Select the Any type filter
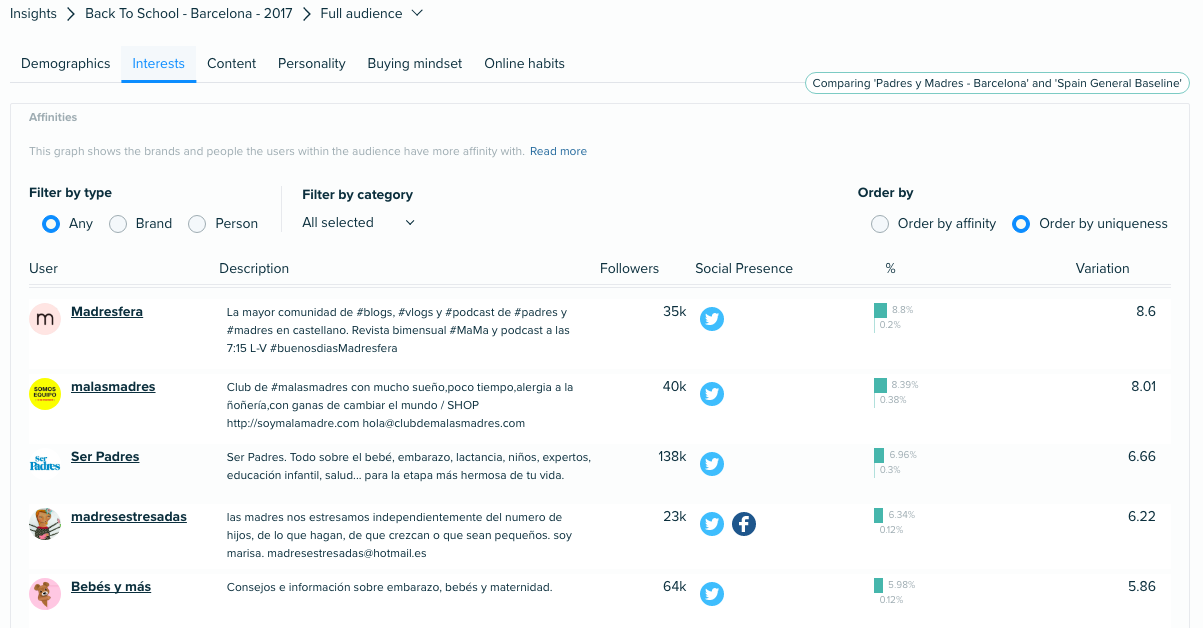Viewport: 1203px width, 628px height. pyautogui.click(x=51, y=224)
